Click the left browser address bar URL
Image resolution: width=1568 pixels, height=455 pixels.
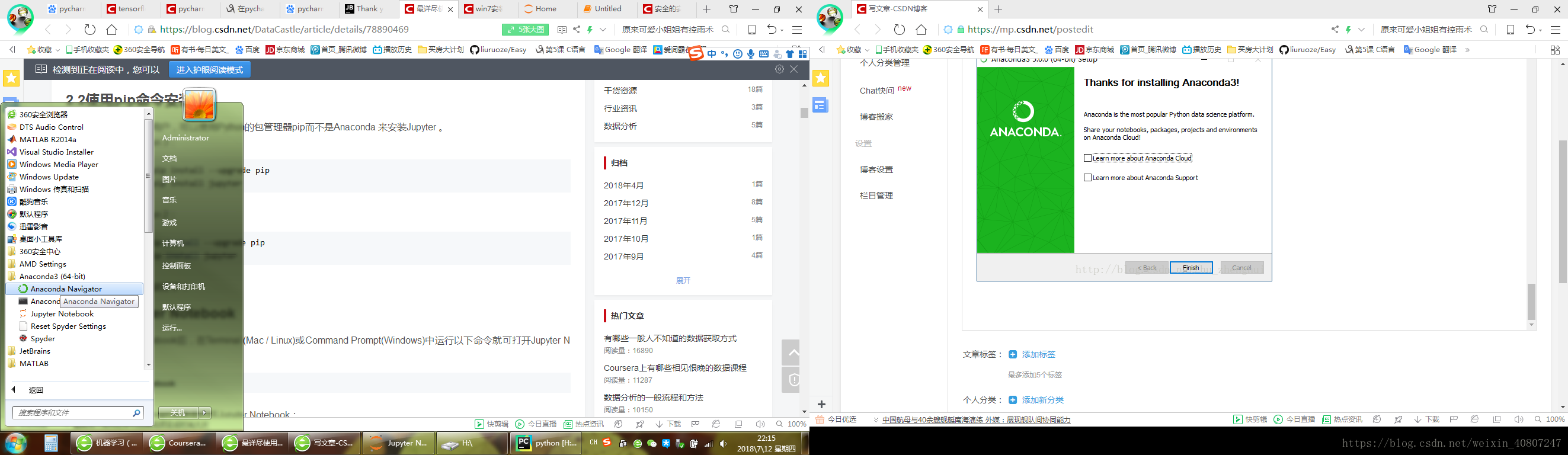point(284,29)
